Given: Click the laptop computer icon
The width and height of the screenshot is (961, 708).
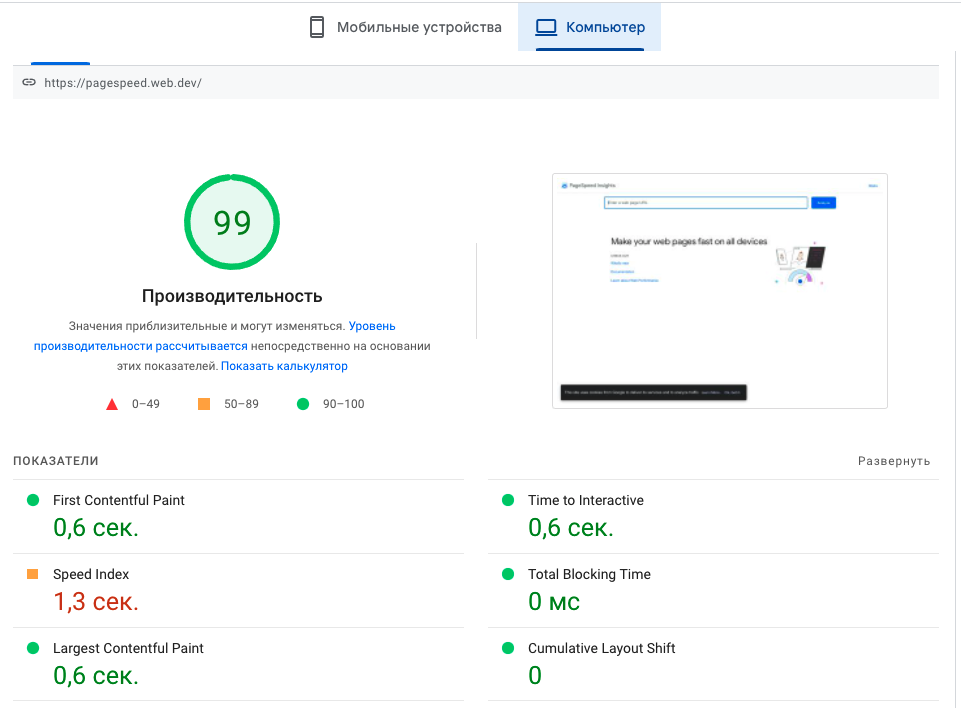Looking at the screenshot, I should tap(546, 27).
